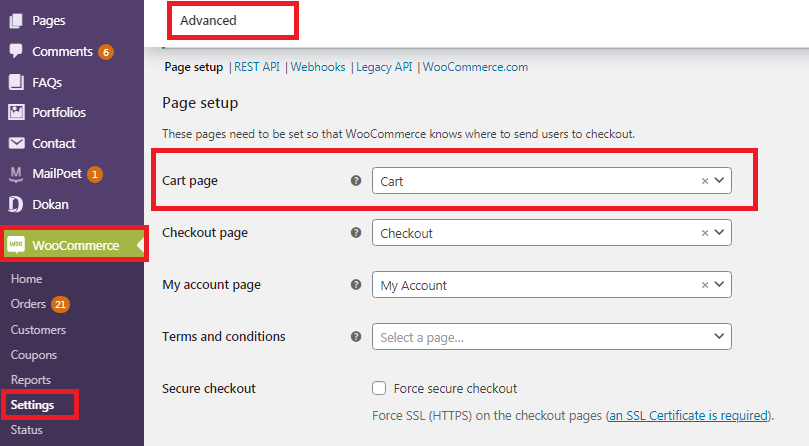This screenshot has height=446, width=809.
Task: Open the WooCommerce.com section
Action: (x=475, y=67)
